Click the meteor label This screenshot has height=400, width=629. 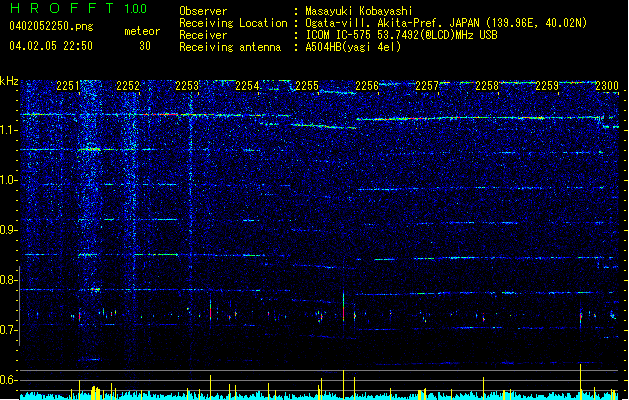pyautogui.click(x=142, y=31)
